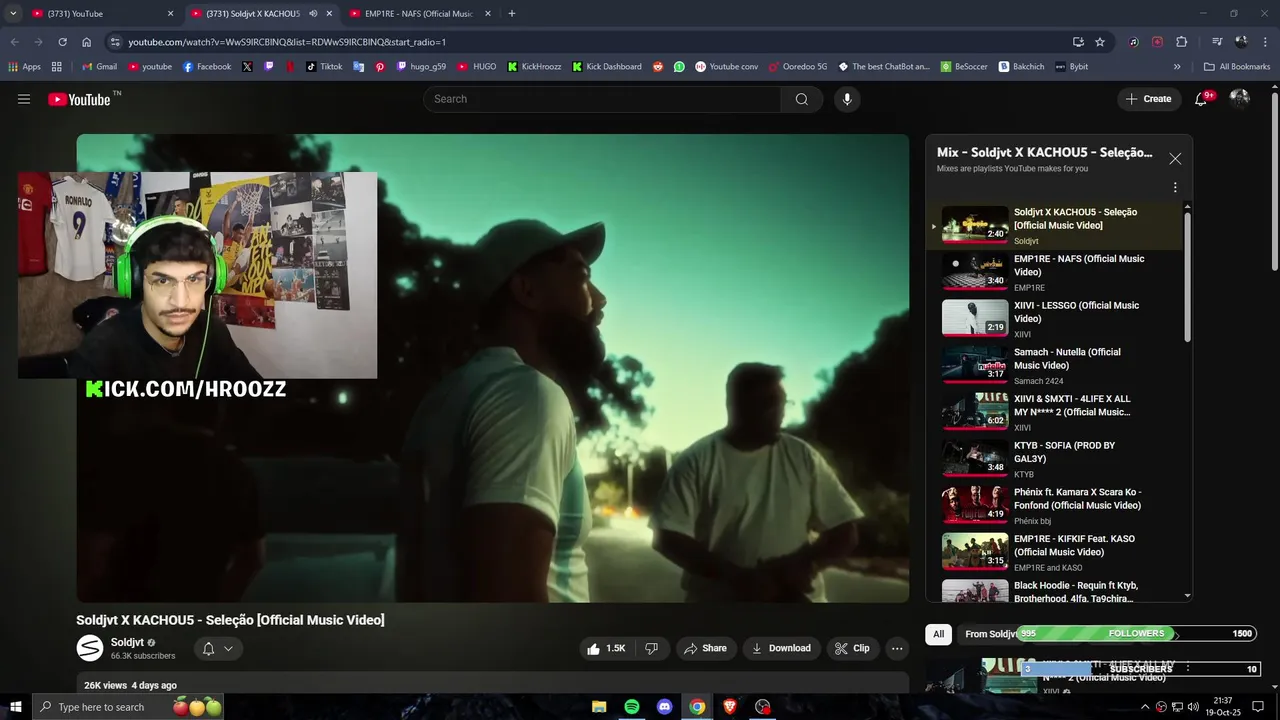This screenshot has width=1280, height=720.
Task: Expand the tab search chevron
Action: (x=13, y=14)
